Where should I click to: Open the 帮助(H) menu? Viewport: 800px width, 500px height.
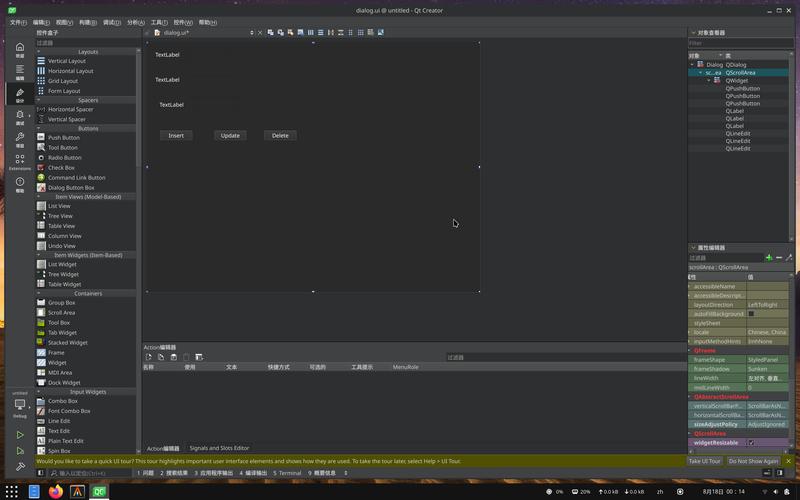pos(208,22)
